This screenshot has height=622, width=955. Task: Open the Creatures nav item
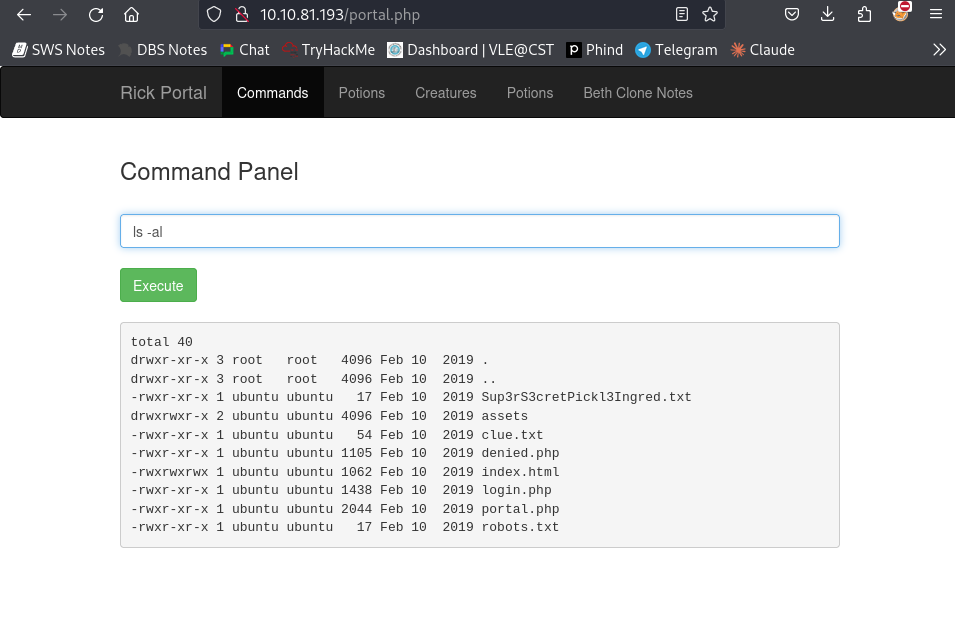[446, 93]
